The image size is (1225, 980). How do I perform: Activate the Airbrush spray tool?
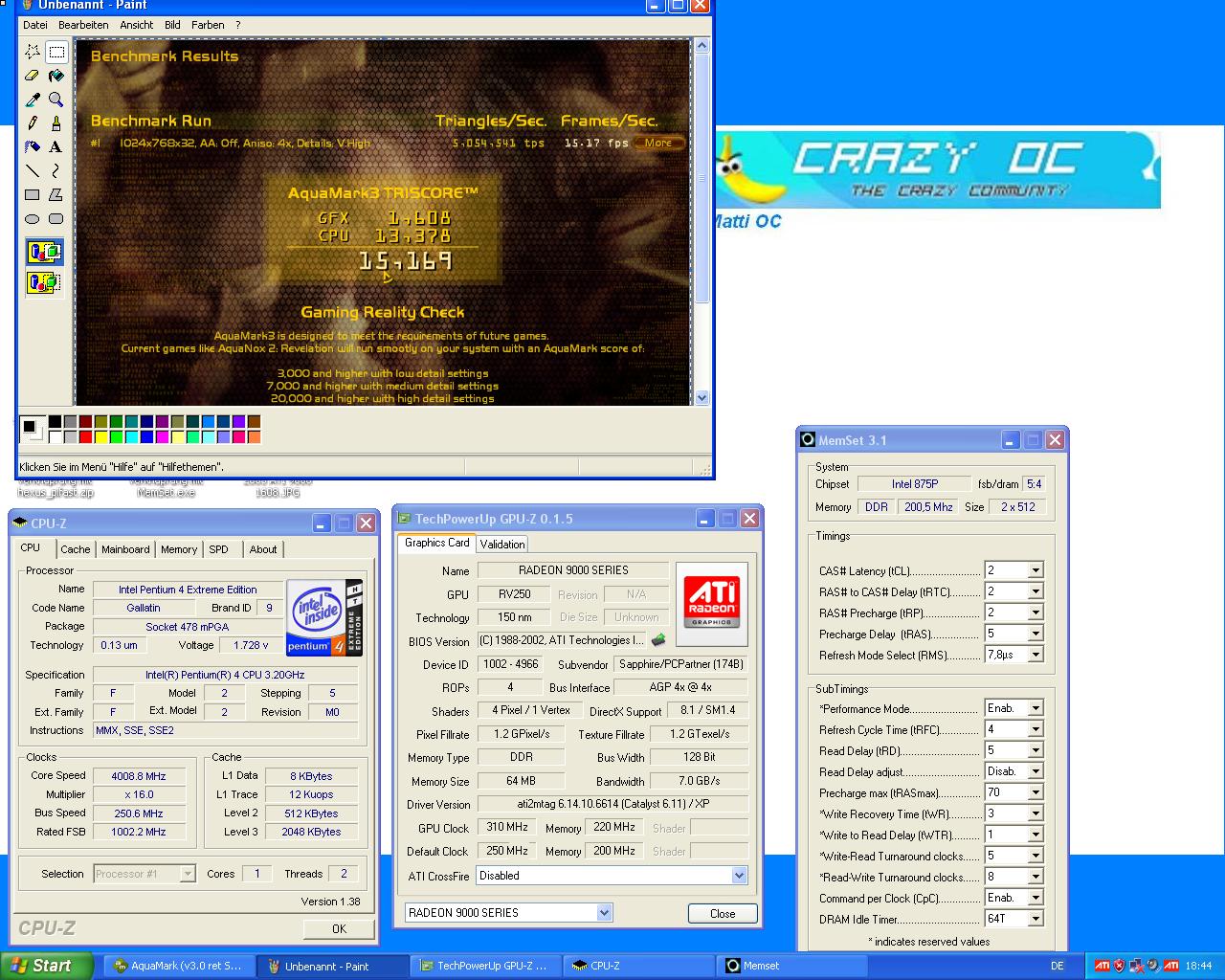click(33, 147)
